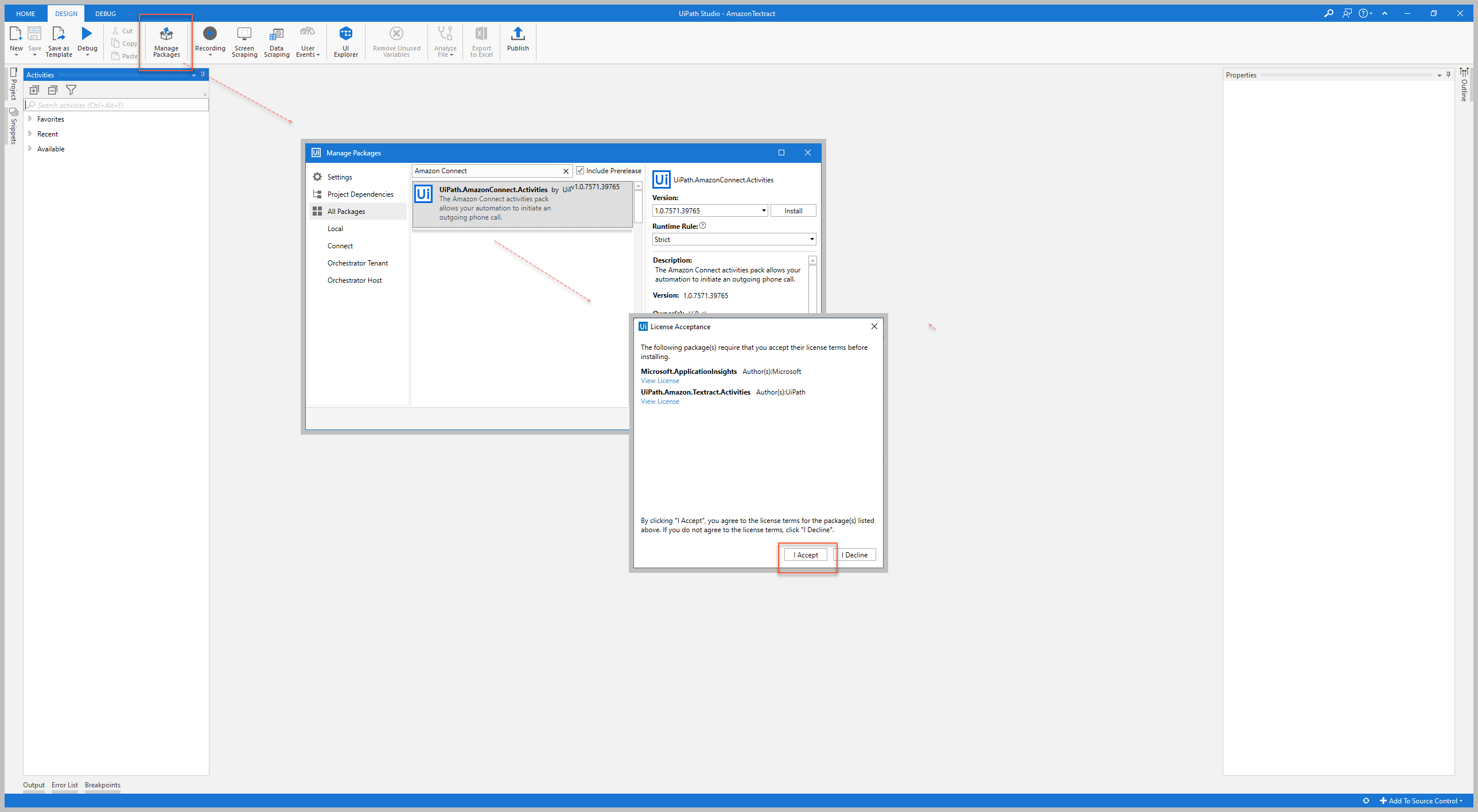Start Debug with the play icon

(87, 34)
